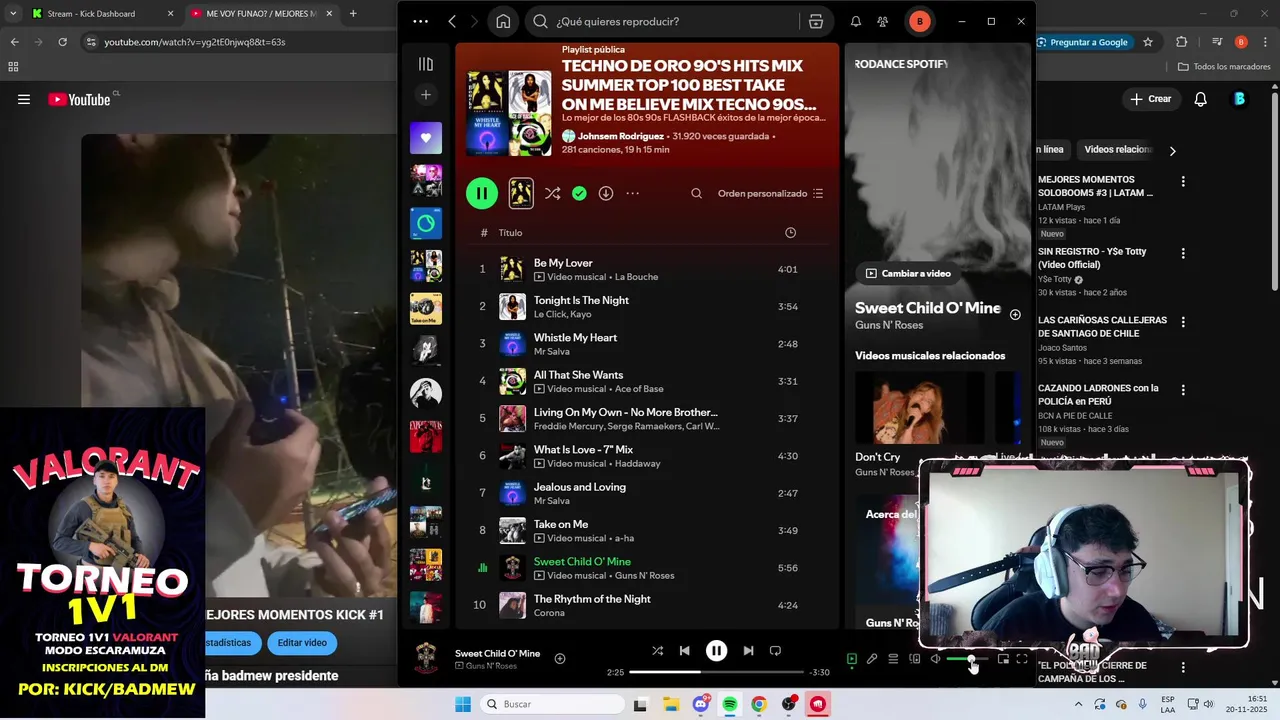Select track The Rhythm of the Night
The width and height of the screenshot is (1280, 720).
(592, 599)
